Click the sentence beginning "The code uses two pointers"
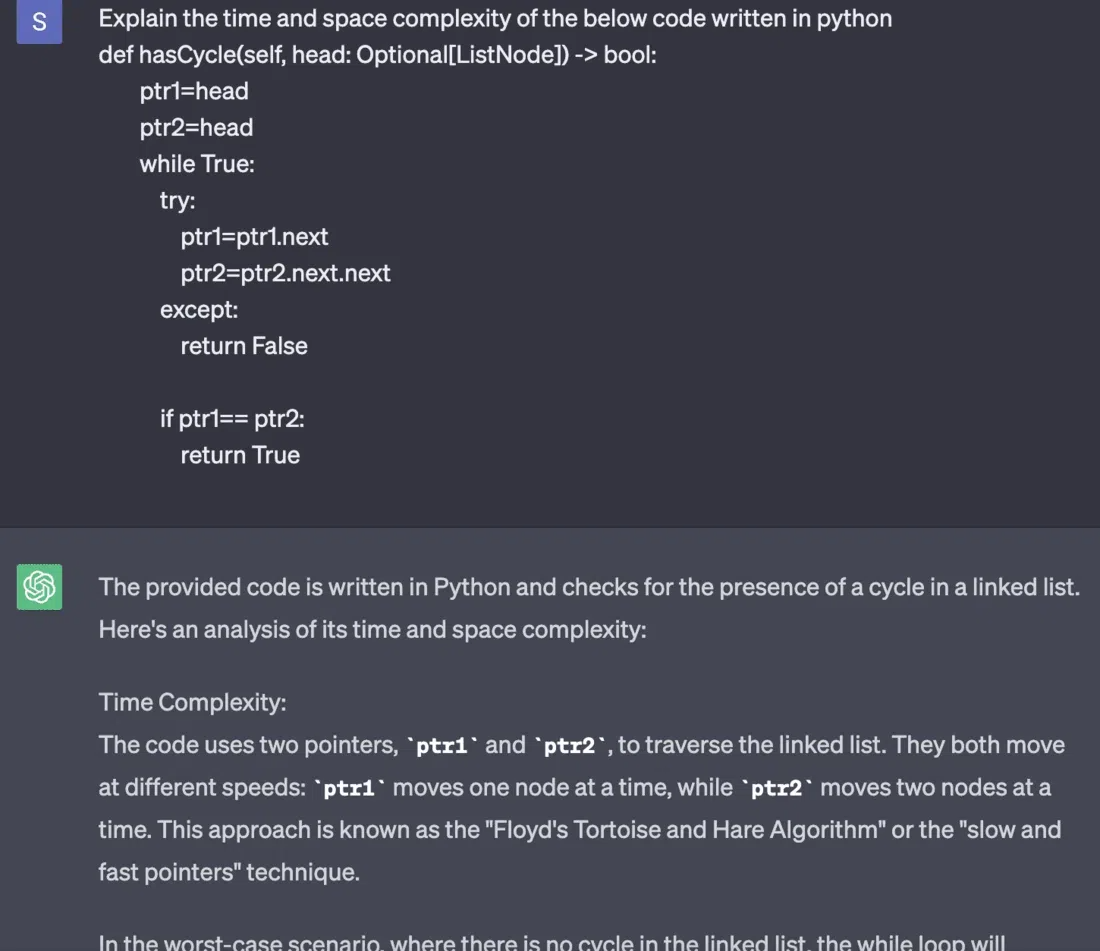Screen dimensions: 1100x951 click(581, 745)
